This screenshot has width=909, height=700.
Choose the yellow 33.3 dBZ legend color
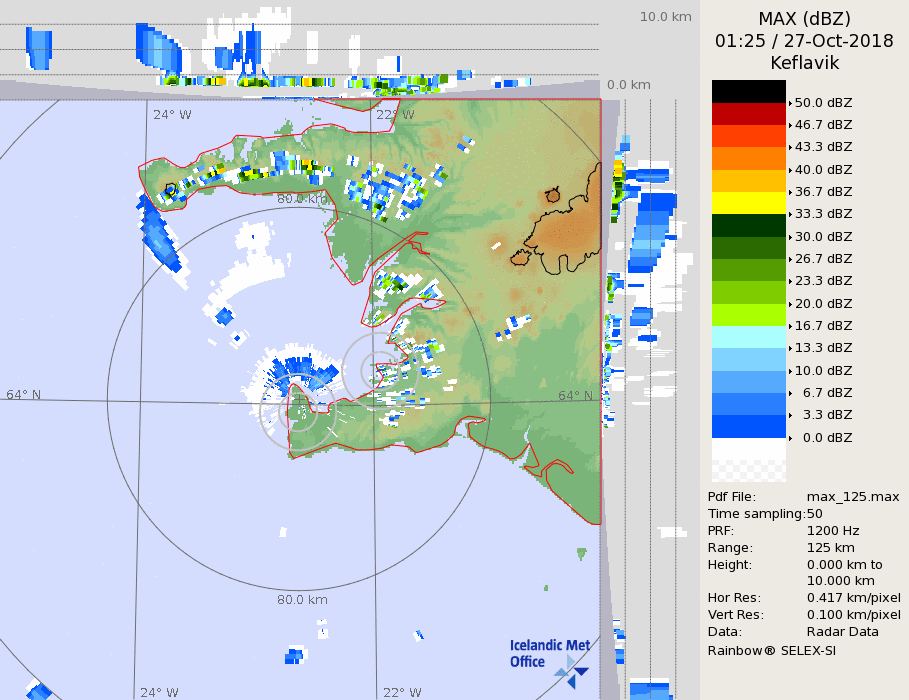coord(748,203)
